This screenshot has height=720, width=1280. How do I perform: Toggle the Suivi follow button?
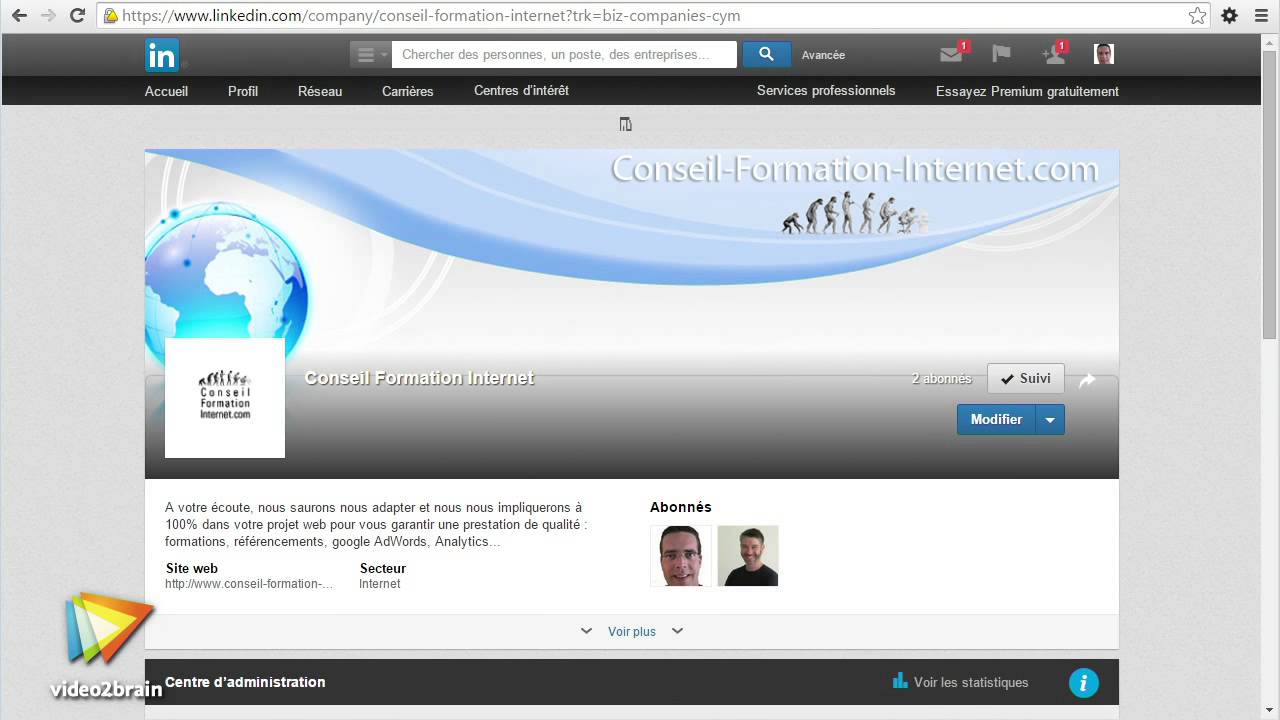coord(1025,379)
